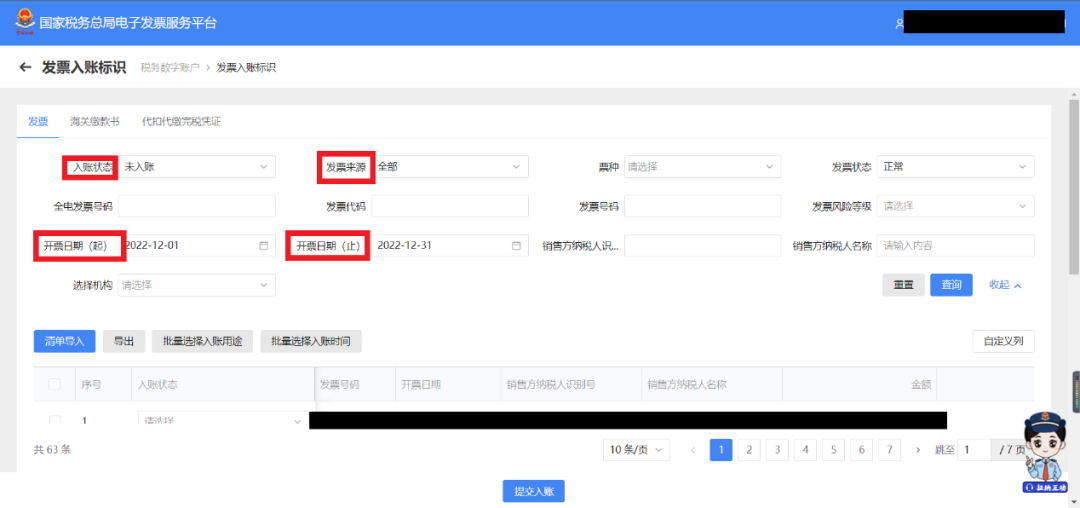The height and width of the screenshot is (508, 1080).
Task: Click the 入账状态 column header
Action: click(158, 384)
